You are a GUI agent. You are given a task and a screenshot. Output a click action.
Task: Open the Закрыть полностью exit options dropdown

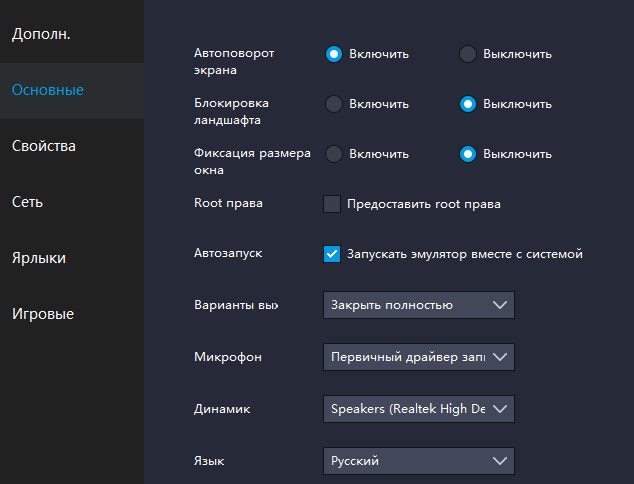tap(418, 305)
